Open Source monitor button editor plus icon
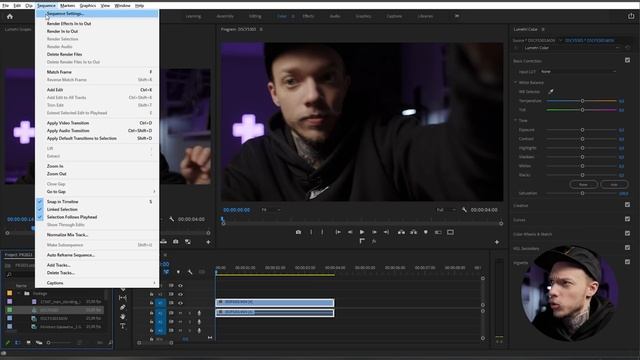 [x=208, y=242]
